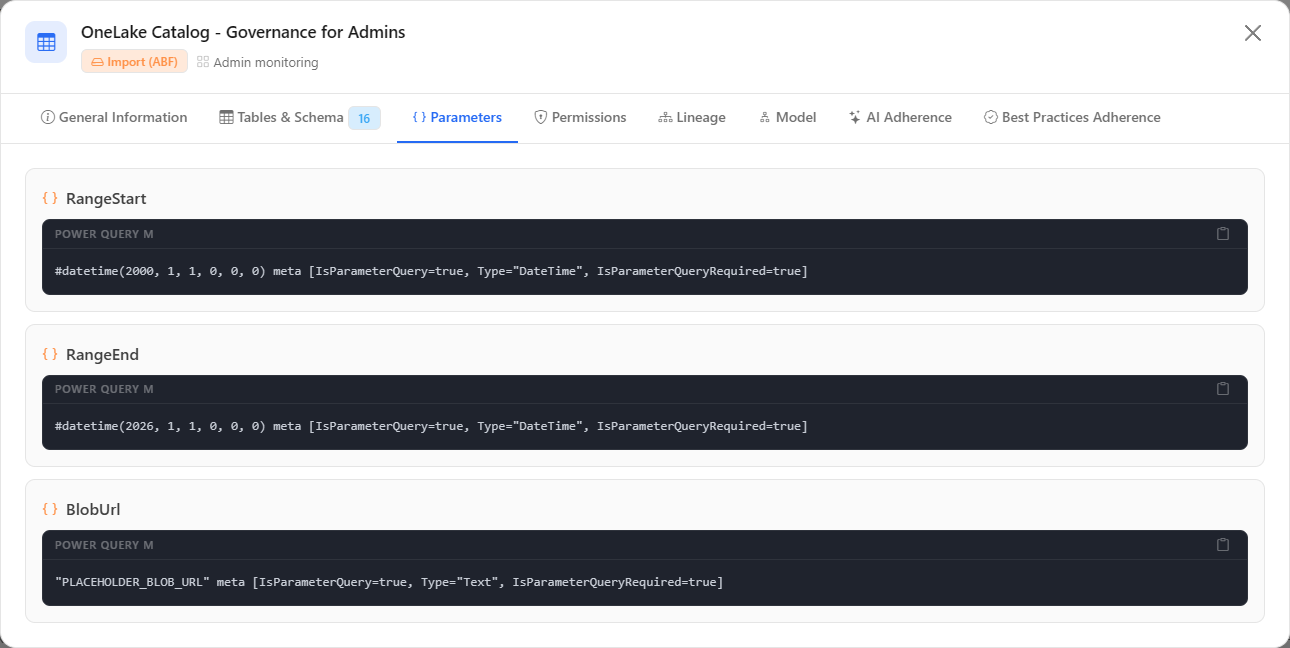
Task: Click the RangeStart parameter heading
Action: [106, 199]
